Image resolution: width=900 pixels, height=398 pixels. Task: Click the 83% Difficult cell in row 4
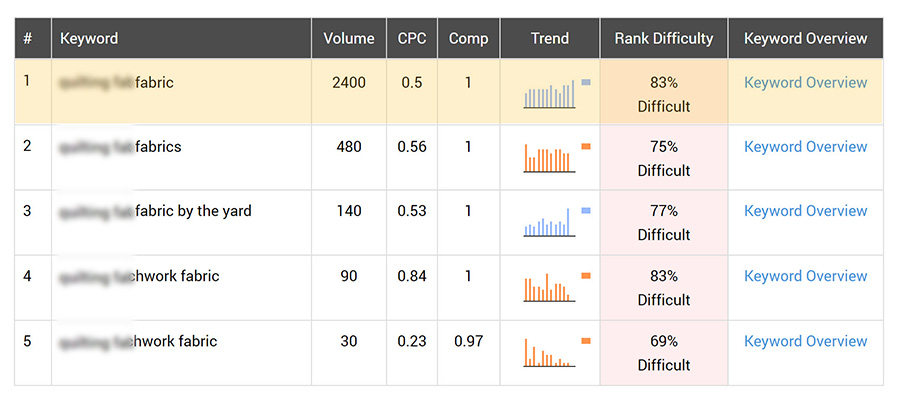coord(664,288)
